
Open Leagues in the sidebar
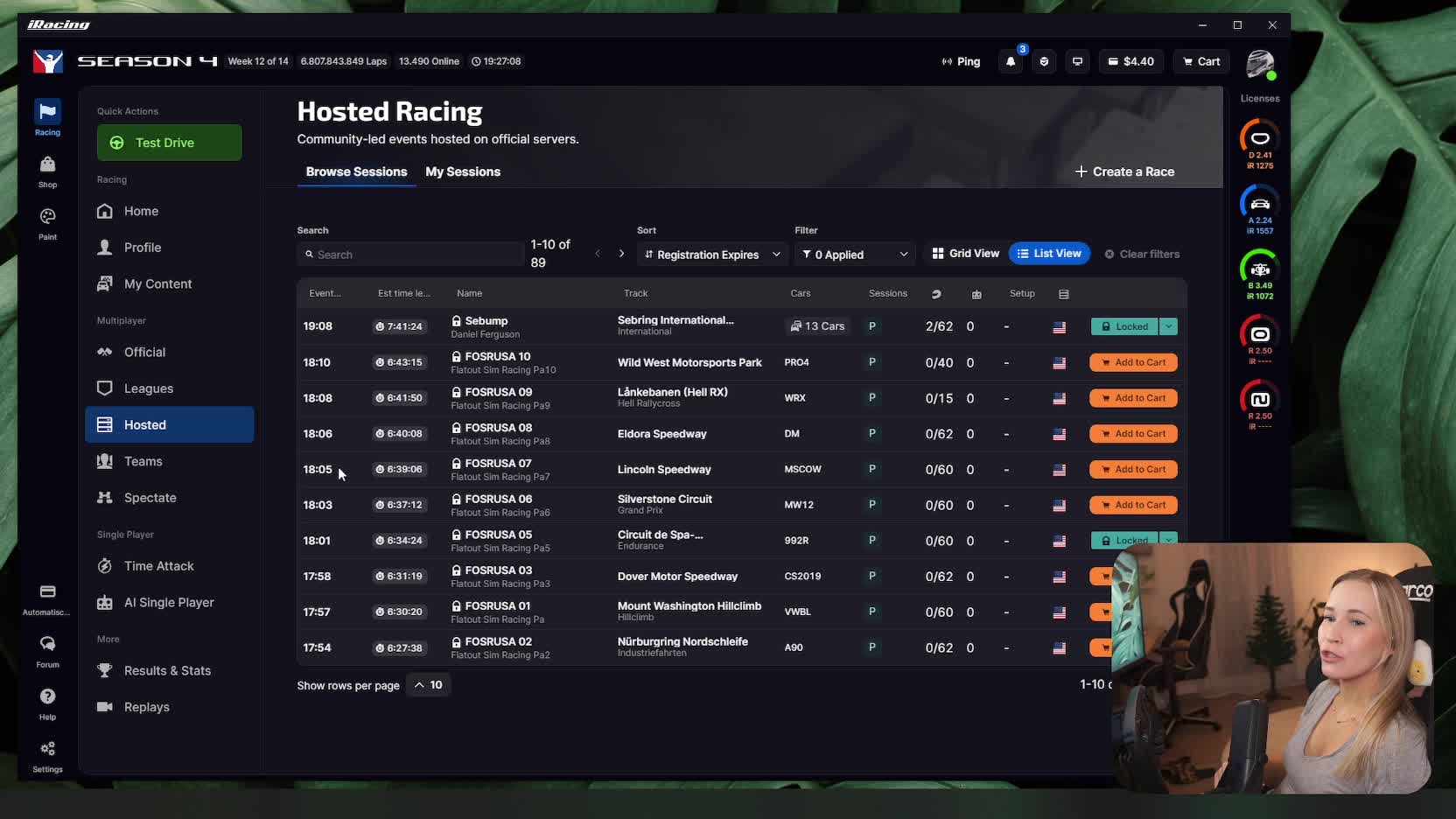pos(170,388)
